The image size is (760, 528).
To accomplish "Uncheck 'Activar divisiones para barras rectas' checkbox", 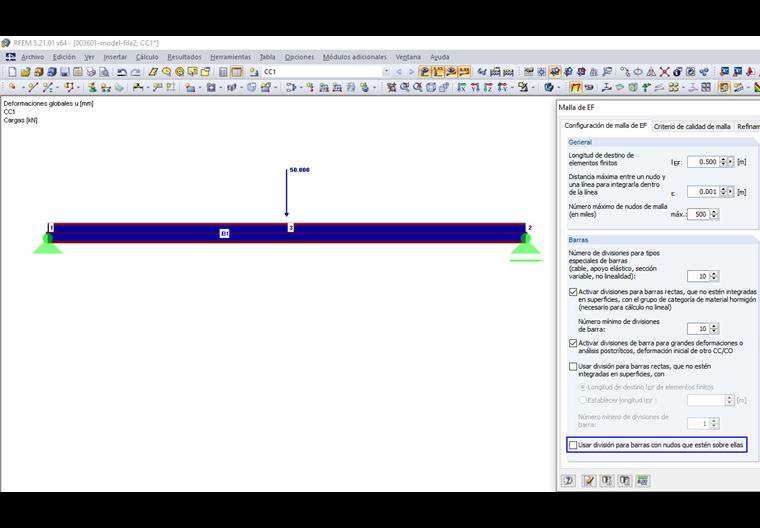I will (x=573, y=292).
